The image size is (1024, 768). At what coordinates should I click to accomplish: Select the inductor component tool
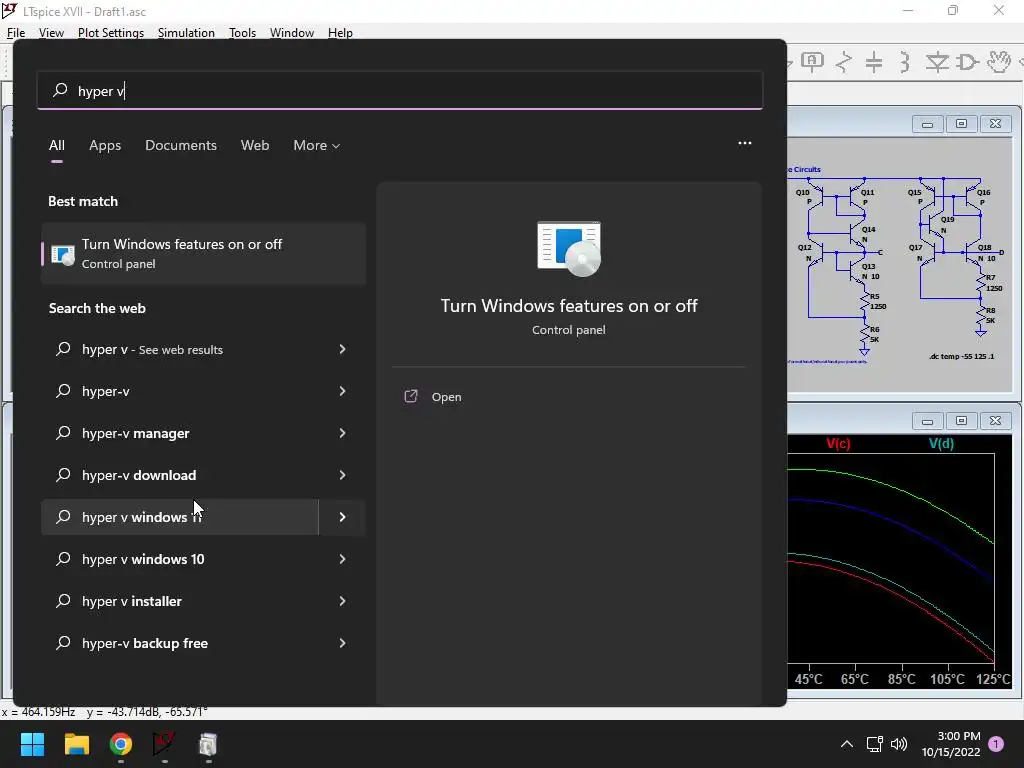(904, 62)
